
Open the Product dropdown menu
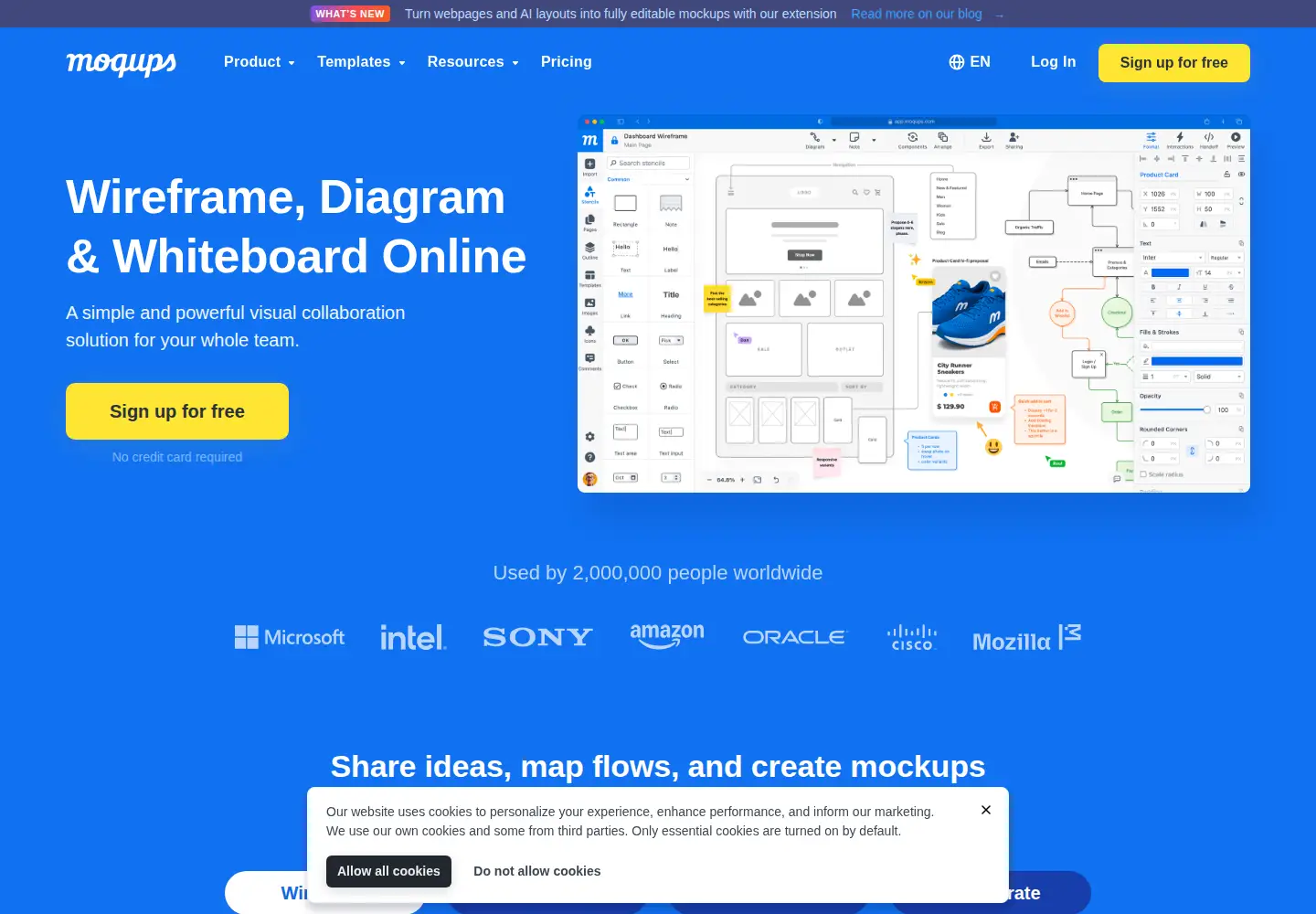click(260, 62)
